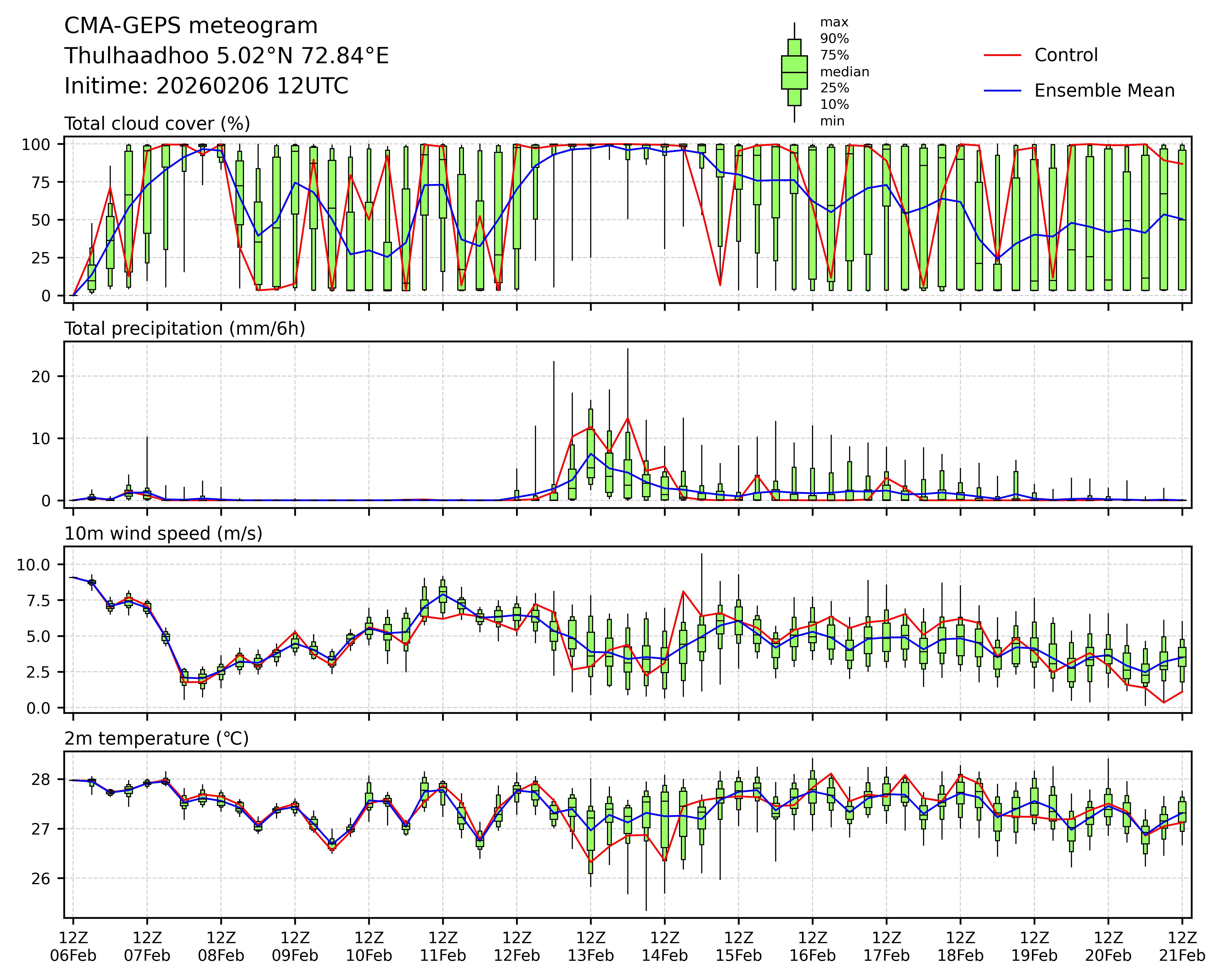Click the '12Z 21Feb' x-axis tick label

click(1182, 946)
